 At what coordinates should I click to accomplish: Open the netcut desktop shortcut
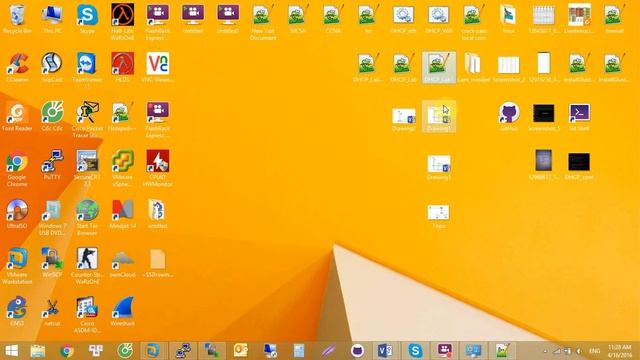(x=52, y=311)
